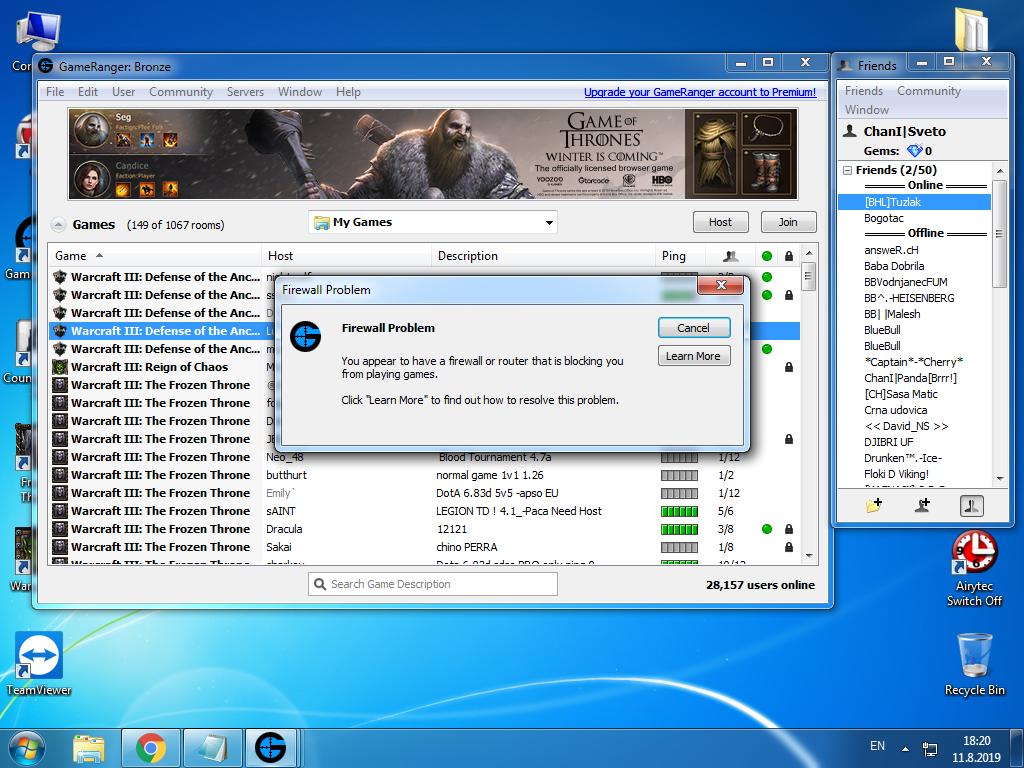Screen dimensions: 1024x768
Task: Open Upgrade to Premium link
Action: [x=700, y=92]
